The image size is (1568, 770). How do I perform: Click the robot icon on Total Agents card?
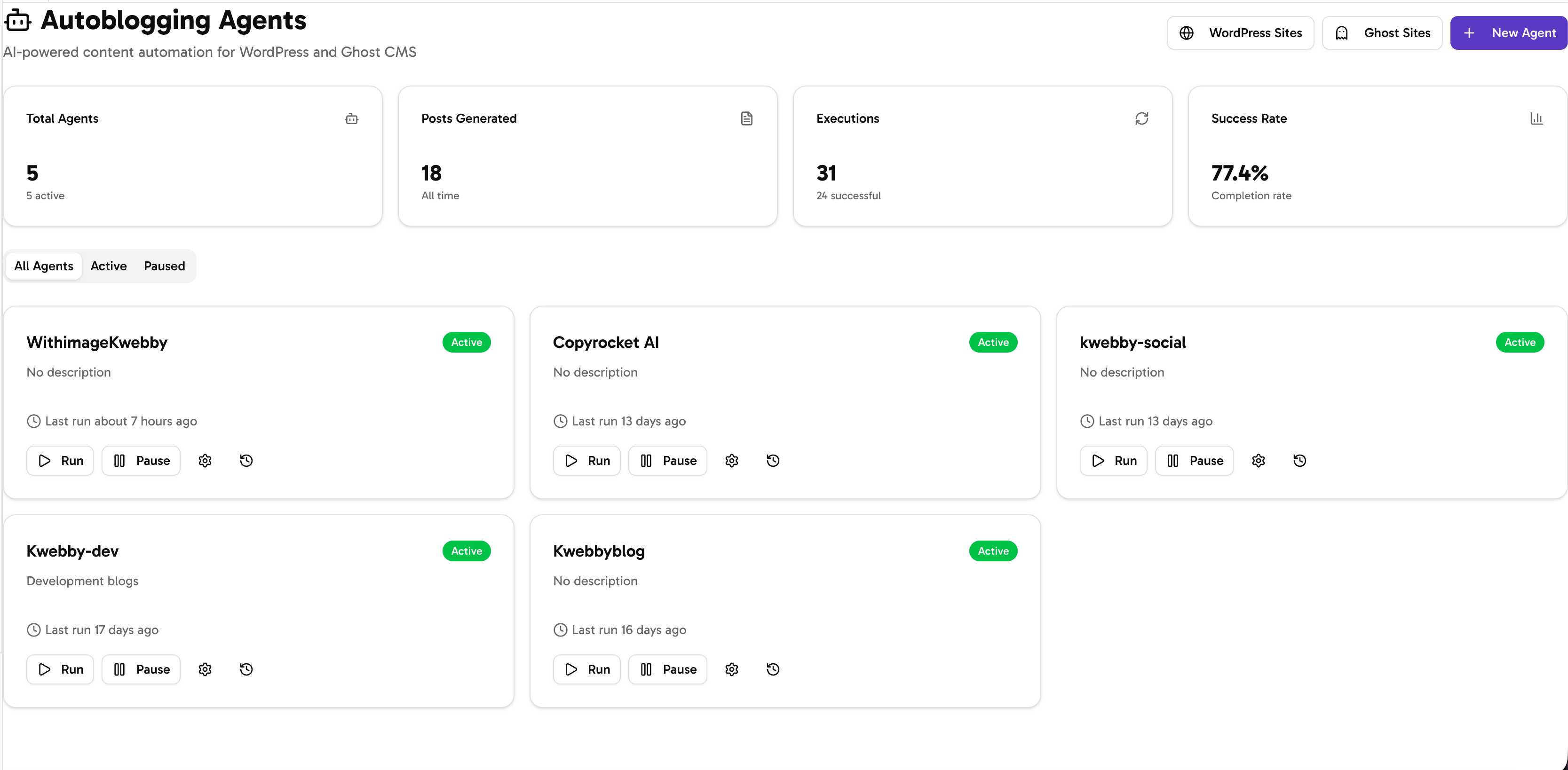[x=352, y=118]
